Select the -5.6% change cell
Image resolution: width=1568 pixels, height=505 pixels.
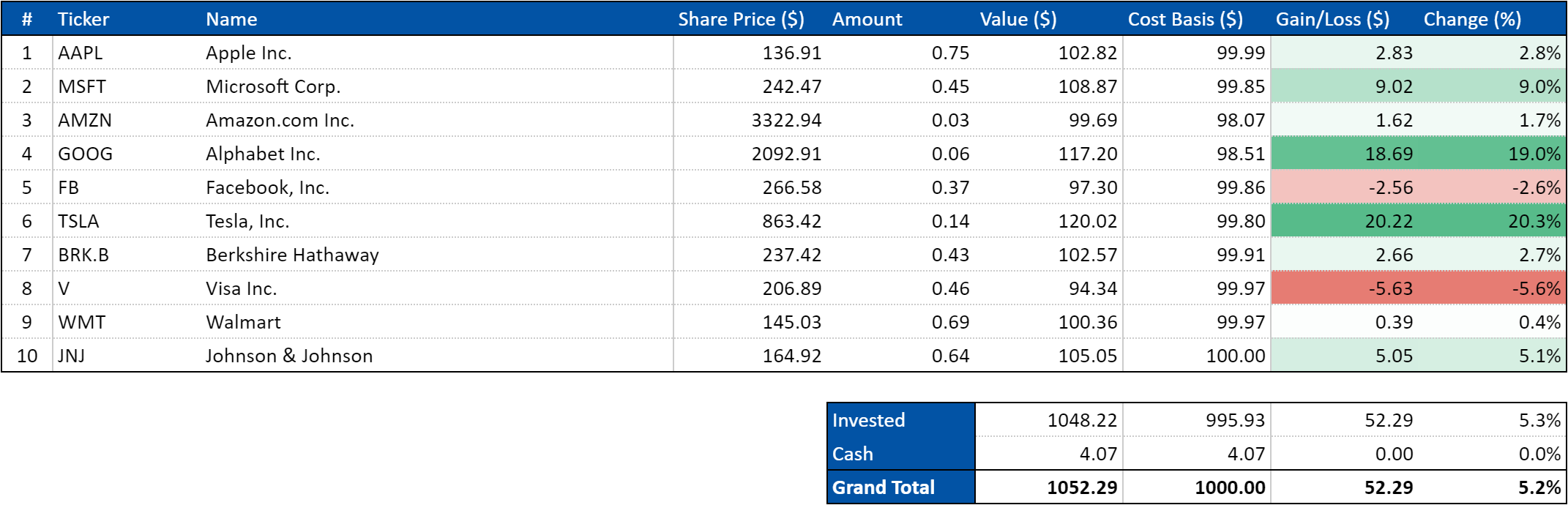coord(1492,288)
